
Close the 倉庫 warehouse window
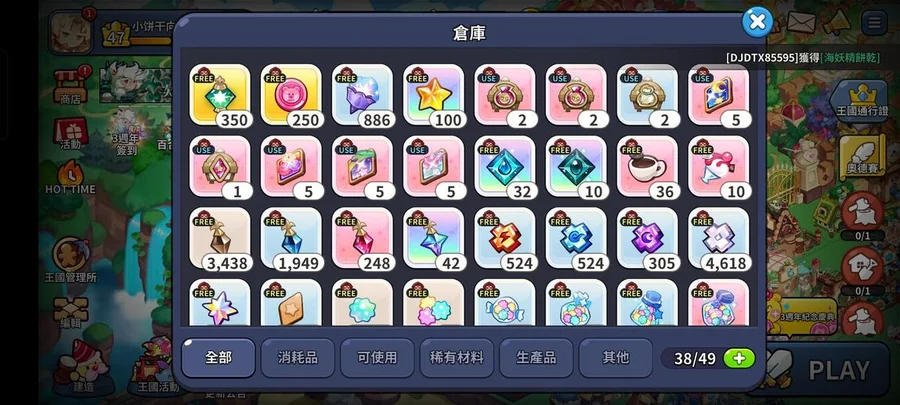(x=757, y=22)
